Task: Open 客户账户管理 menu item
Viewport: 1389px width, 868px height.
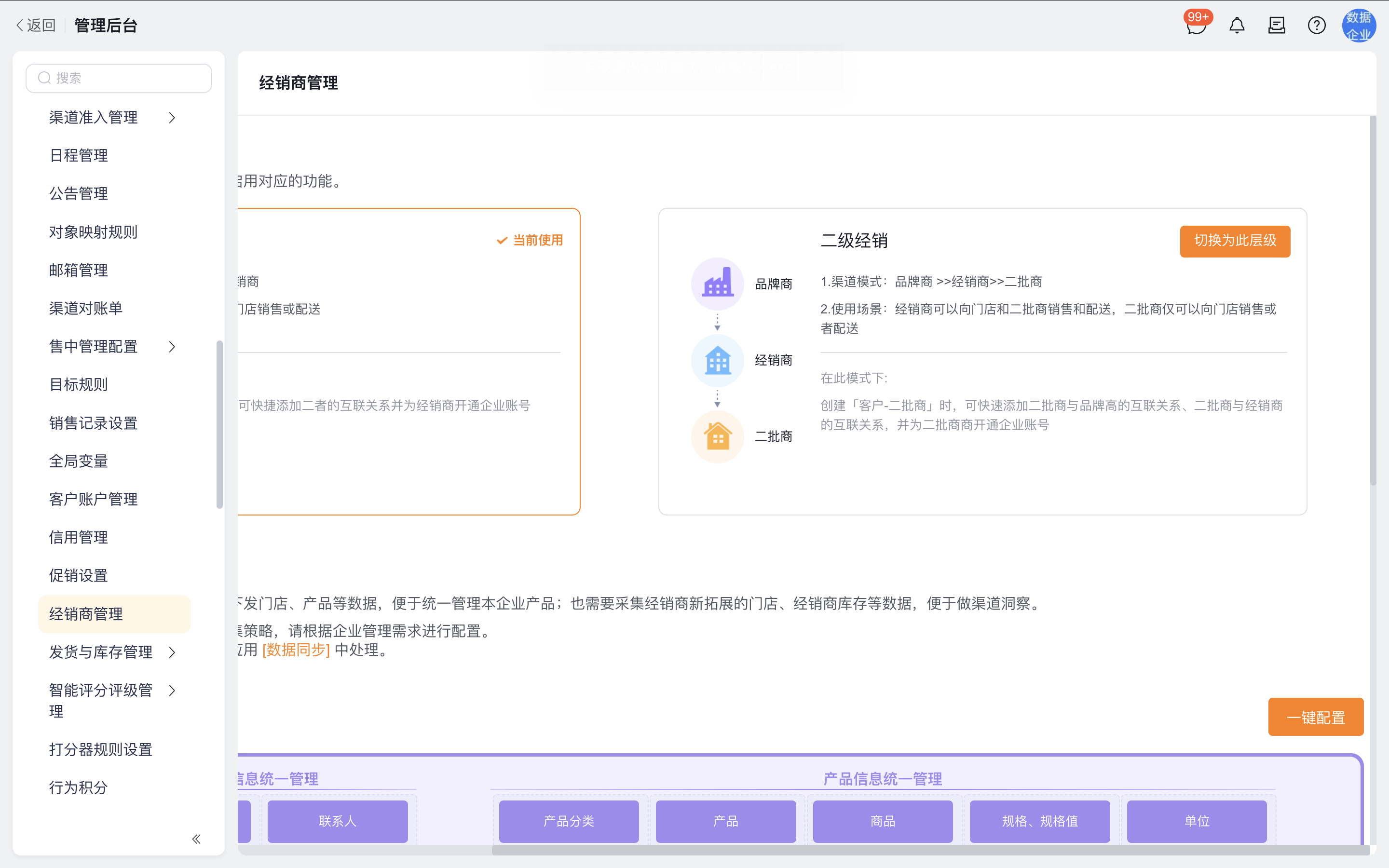Action: click(x=94, y=500)
